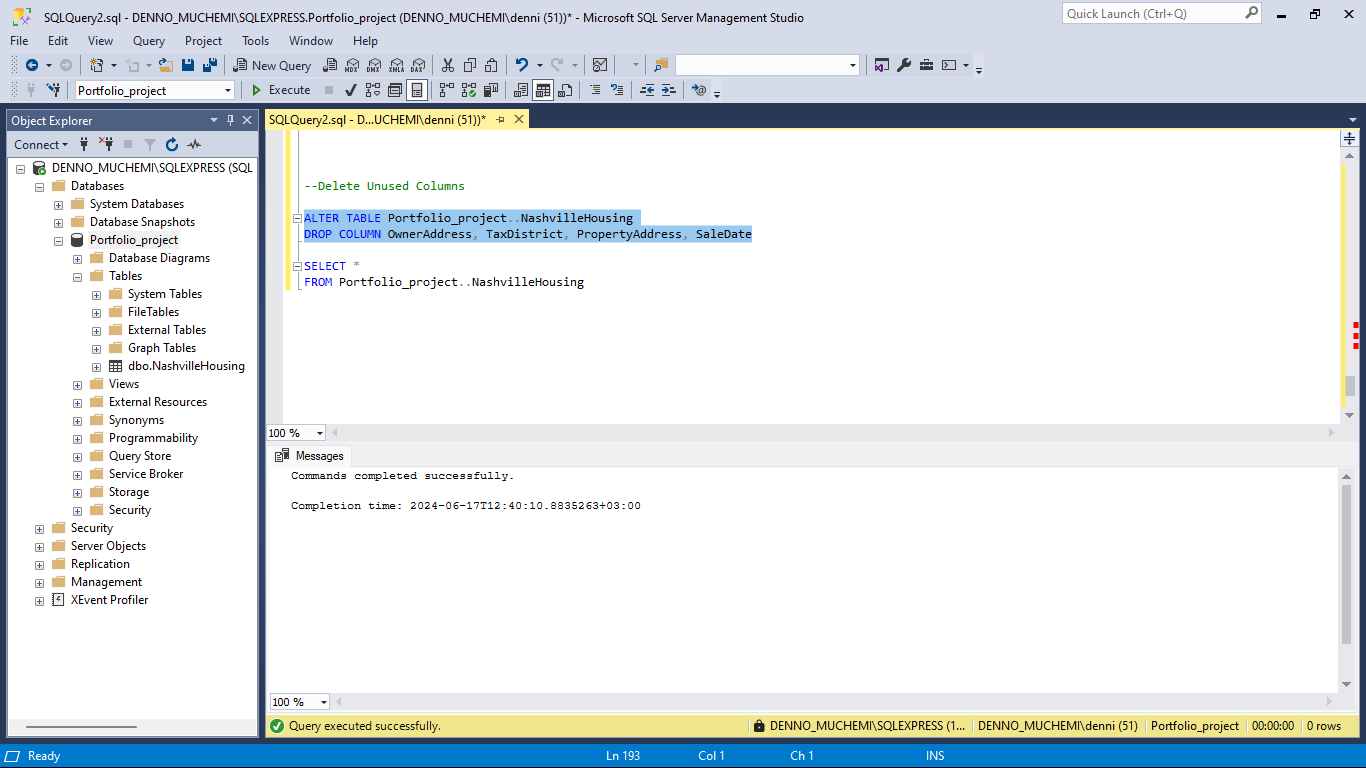Open the Portfolio_project database dropdown
The width and height of the screenshot is (1366, 768).
228,90
